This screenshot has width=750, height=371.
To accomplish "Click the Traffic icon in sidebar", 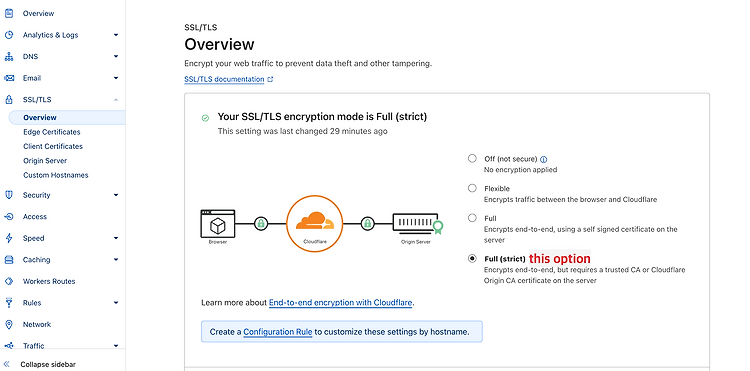I will pos(9,346).
